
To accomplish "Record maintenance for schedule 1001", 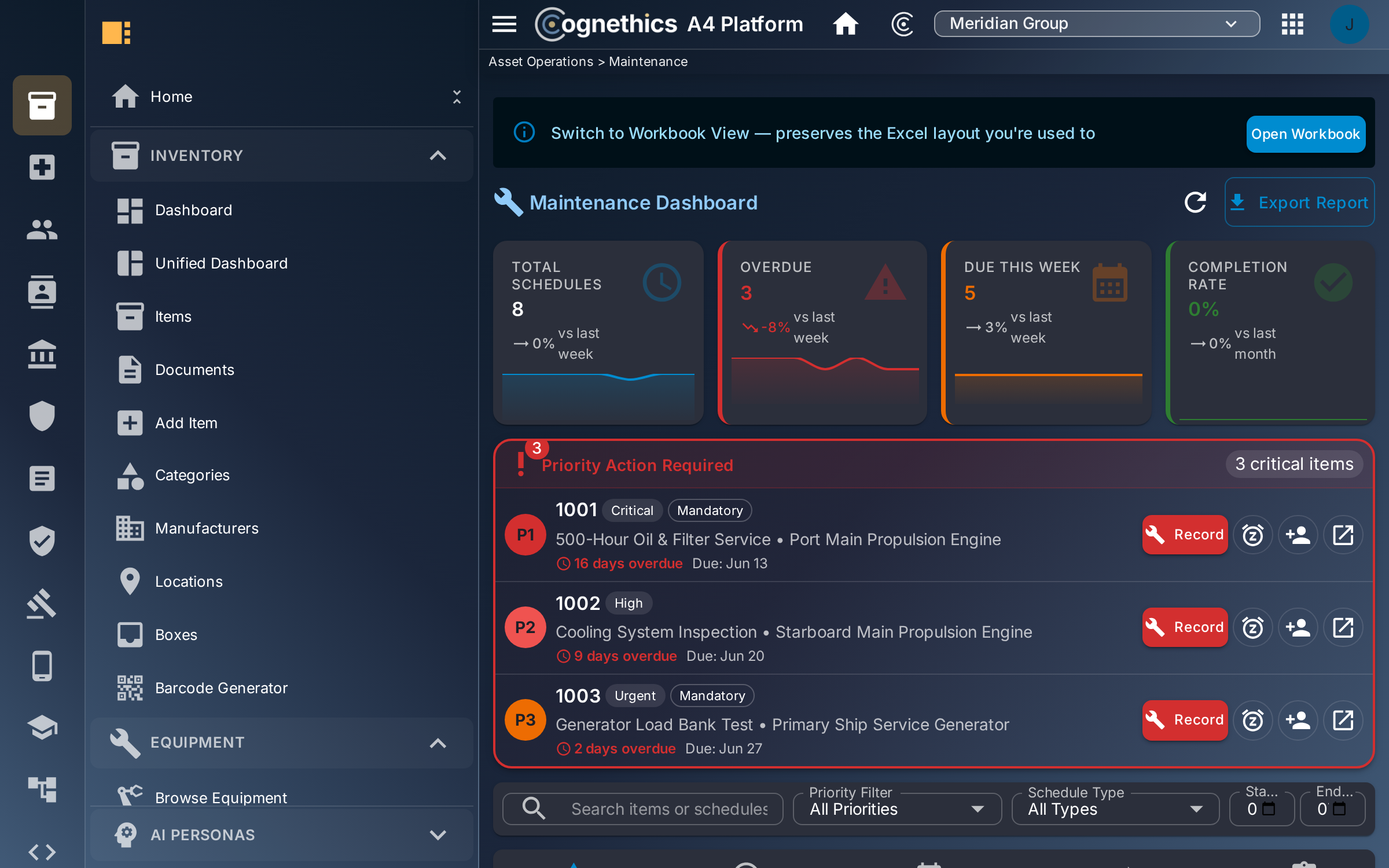I will click(x=1185, y=535).
